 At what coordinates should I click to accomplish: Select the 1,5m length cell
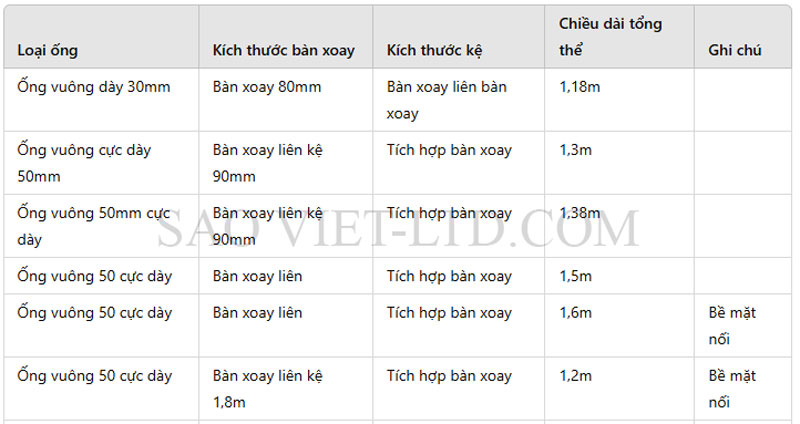(x=576, y=276)
